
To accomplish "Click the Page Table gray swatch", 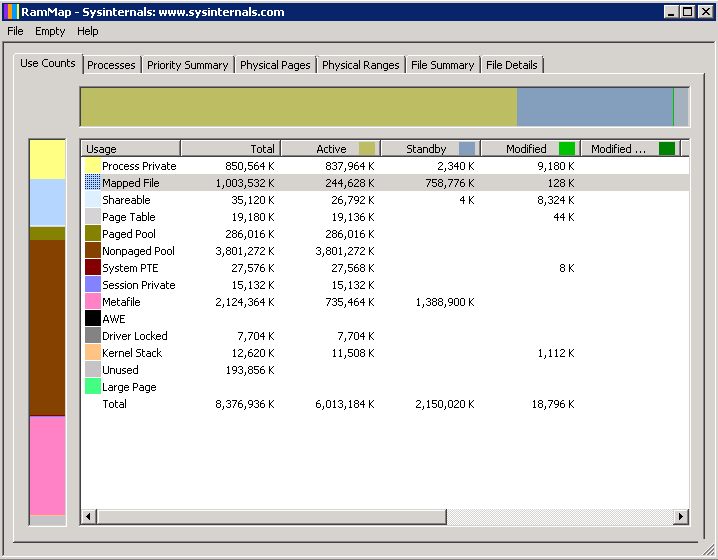I will (93, 217).
